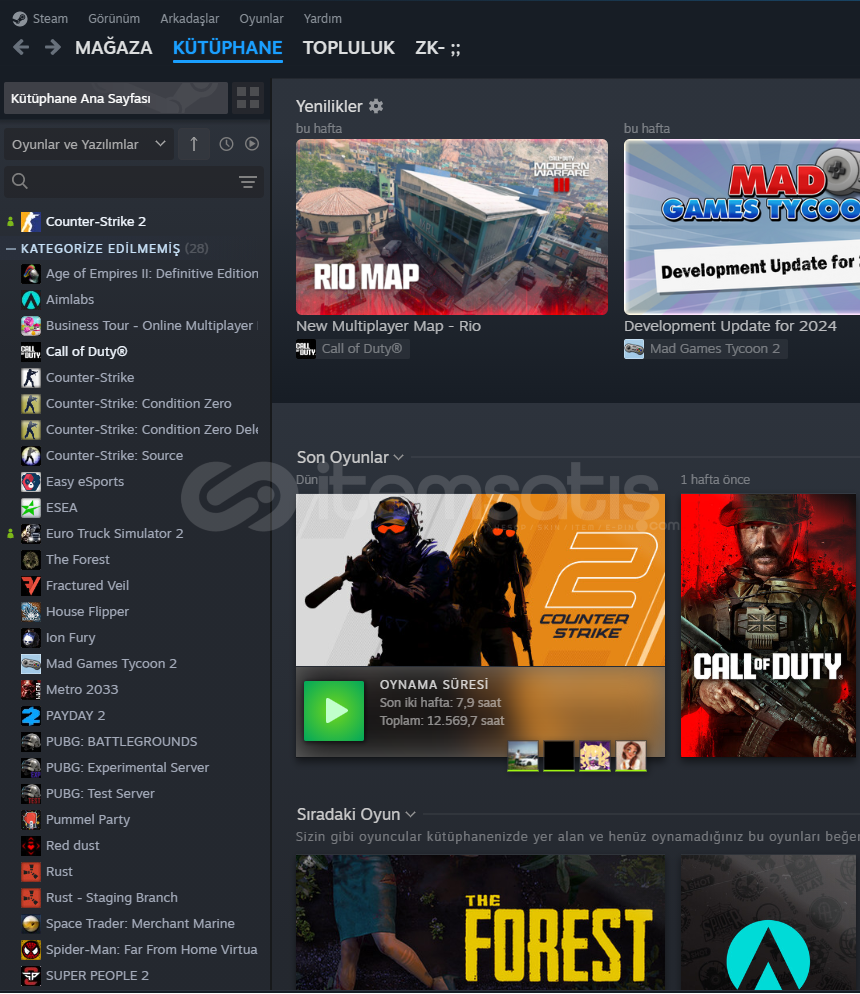This screenshot has height=994, width=860.
Task: Open the Görünüm menu
Action: (x=114, y=18)
